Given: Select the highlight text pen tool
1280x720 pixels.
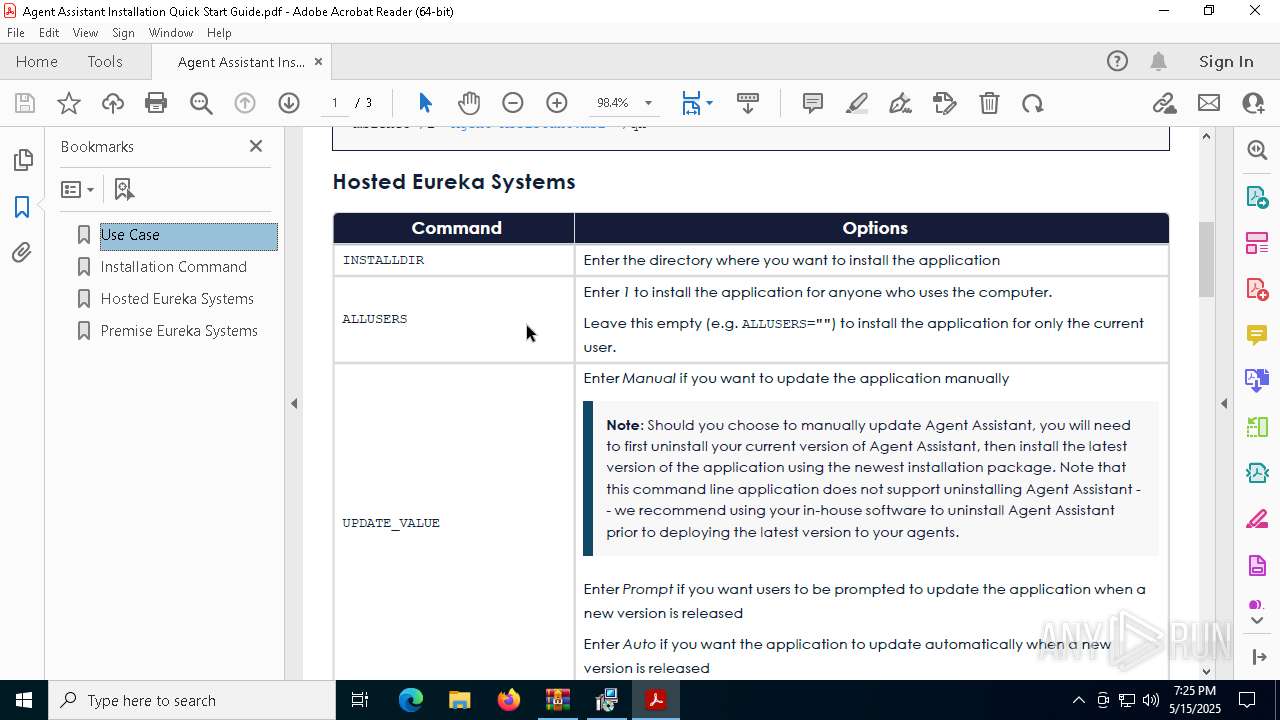Looking at the screenshot, I should [857, 103].
